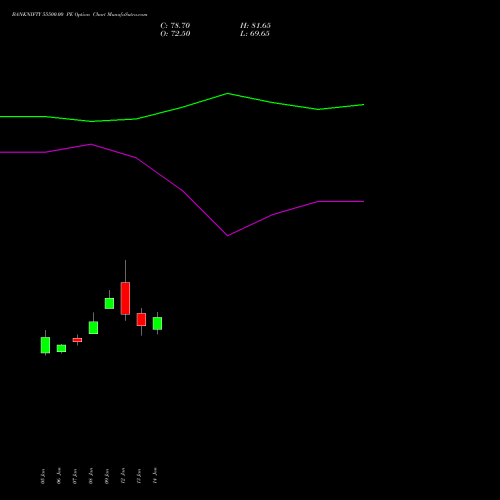Click the low value L: 69.65
This screenshot has width=500, height=500.
click(255, 34)
